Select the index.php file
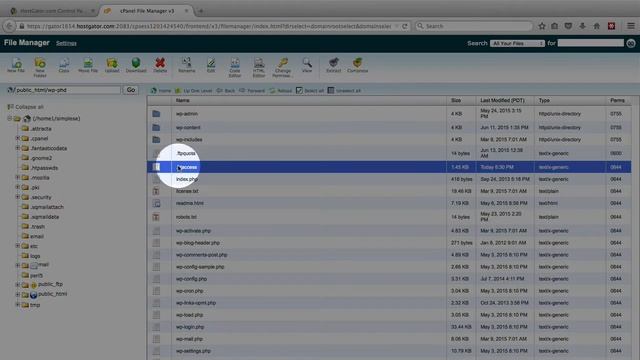The height and width of the screenshot is (360, 640). (x=389, y=179)
